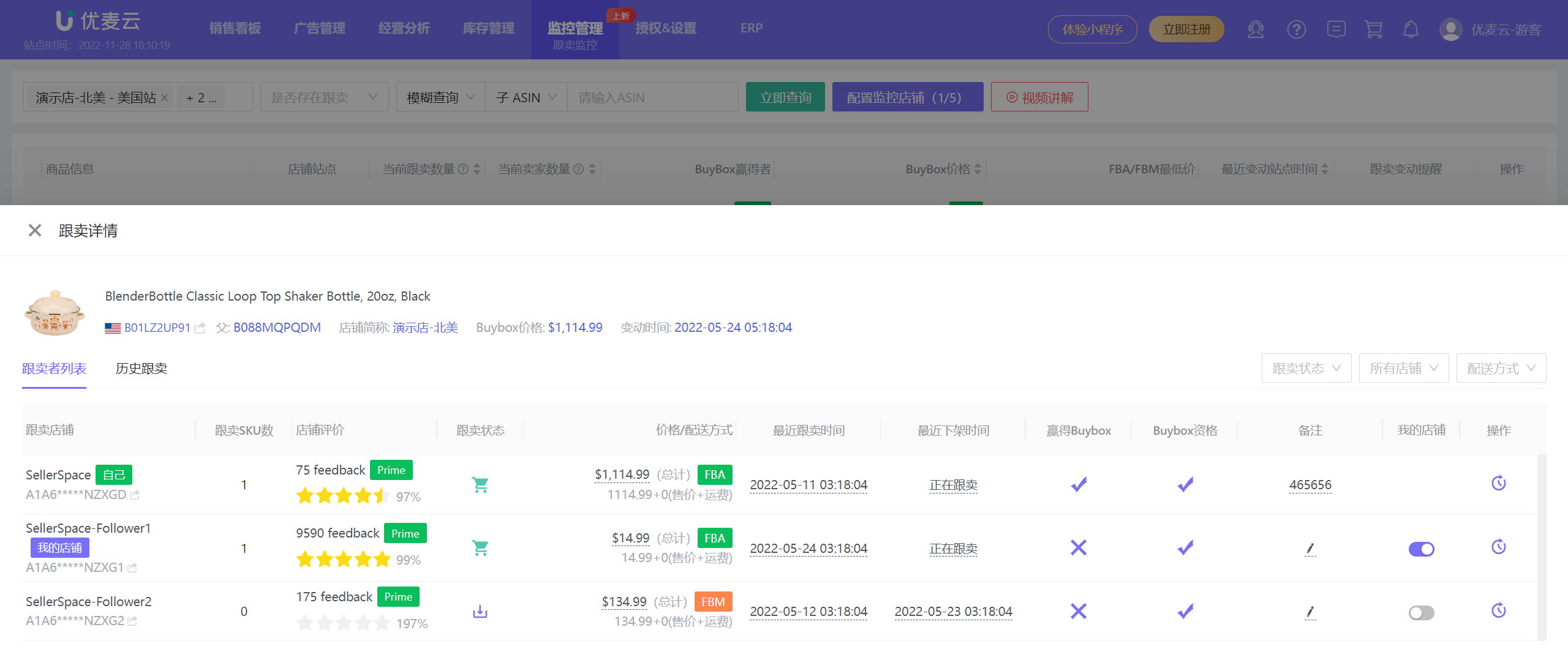1568x649 pixels.
Task: Enable the 我的店铺 toggle for SellerSpace-Follower2
Action: (1422, 612)
